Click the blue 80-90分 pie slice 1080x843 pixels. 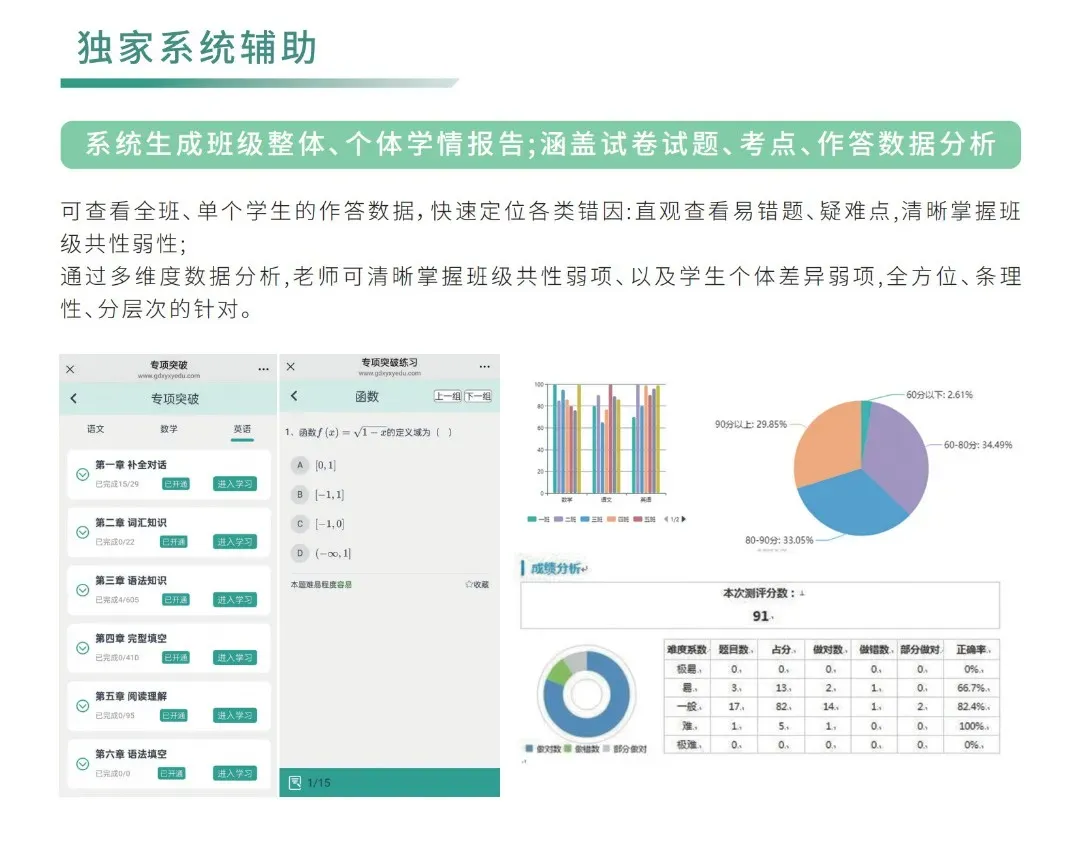coord(851,506)
